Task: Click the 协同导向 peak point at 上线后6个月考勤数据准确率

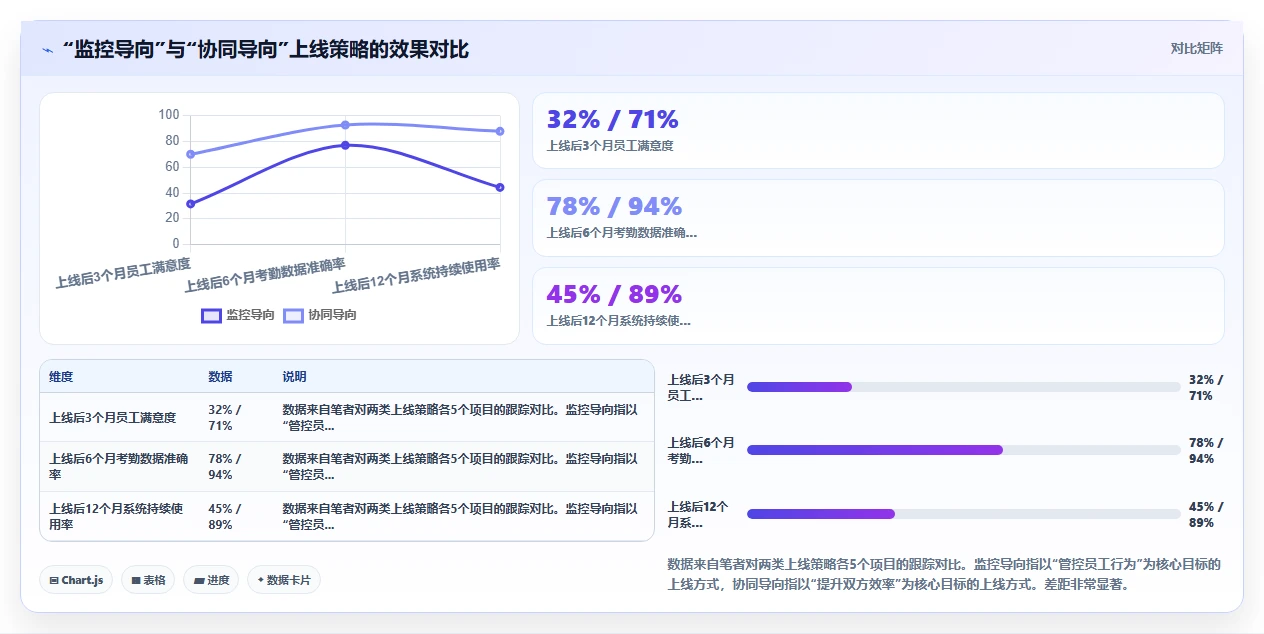Action: point(345,125)
